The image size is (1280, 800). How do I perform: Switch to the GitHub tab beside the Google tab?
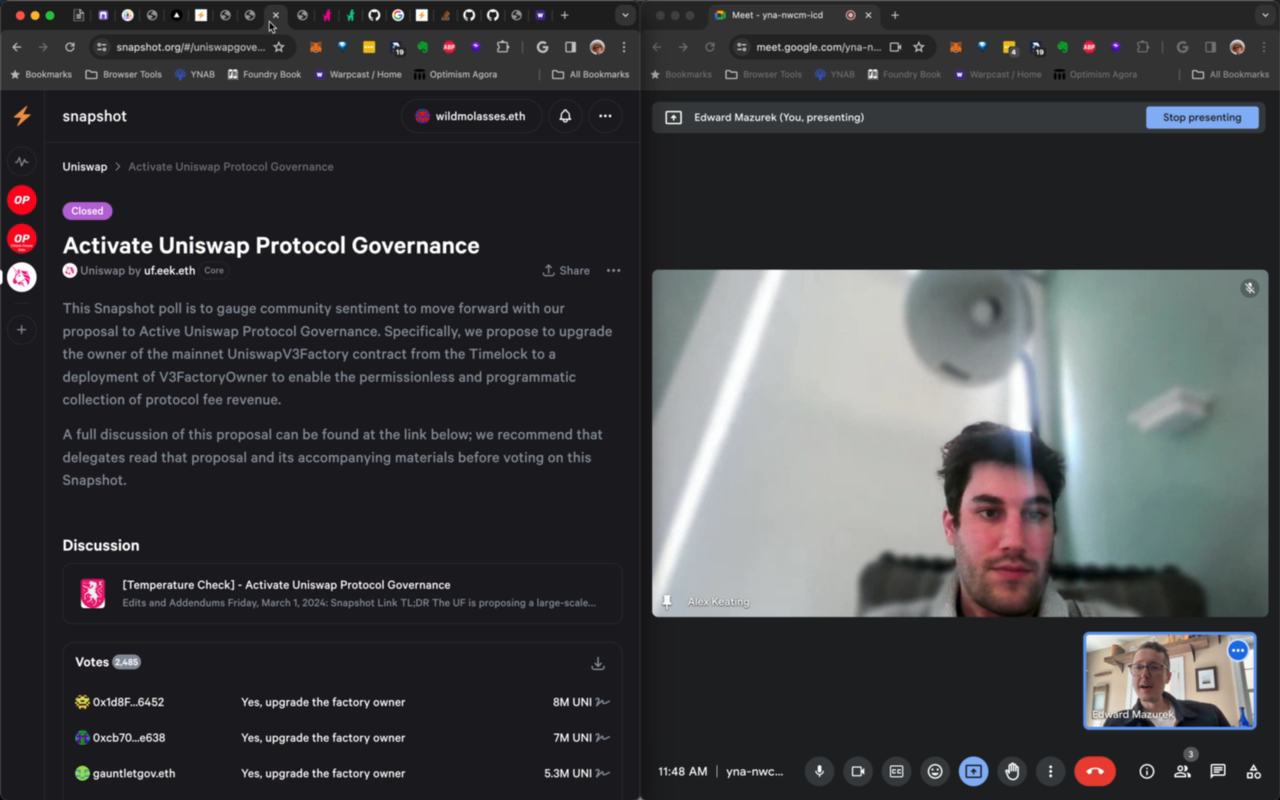(x=374, y=15)
